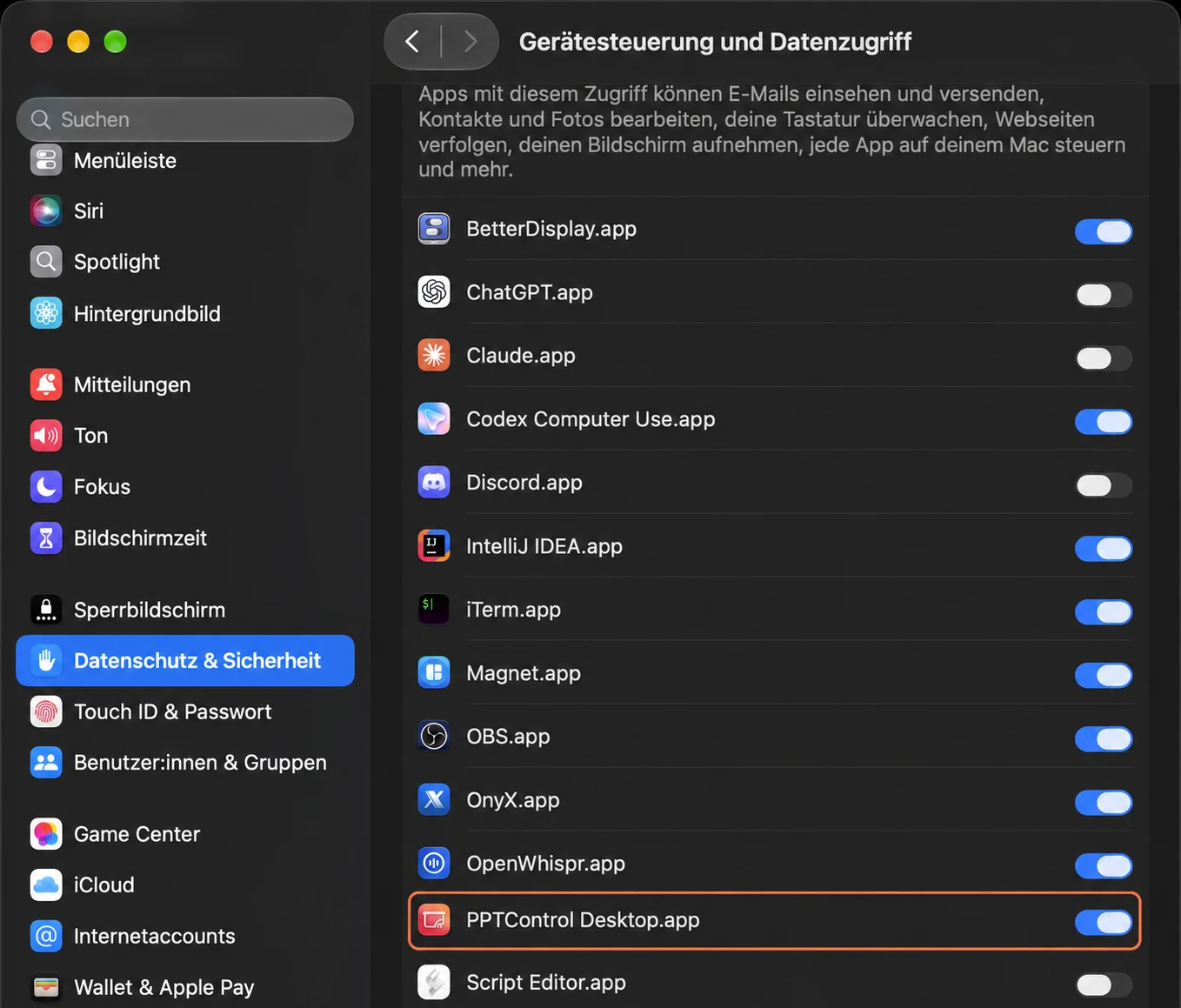Click the Siri icon in the sidebar

pos(46,210)
